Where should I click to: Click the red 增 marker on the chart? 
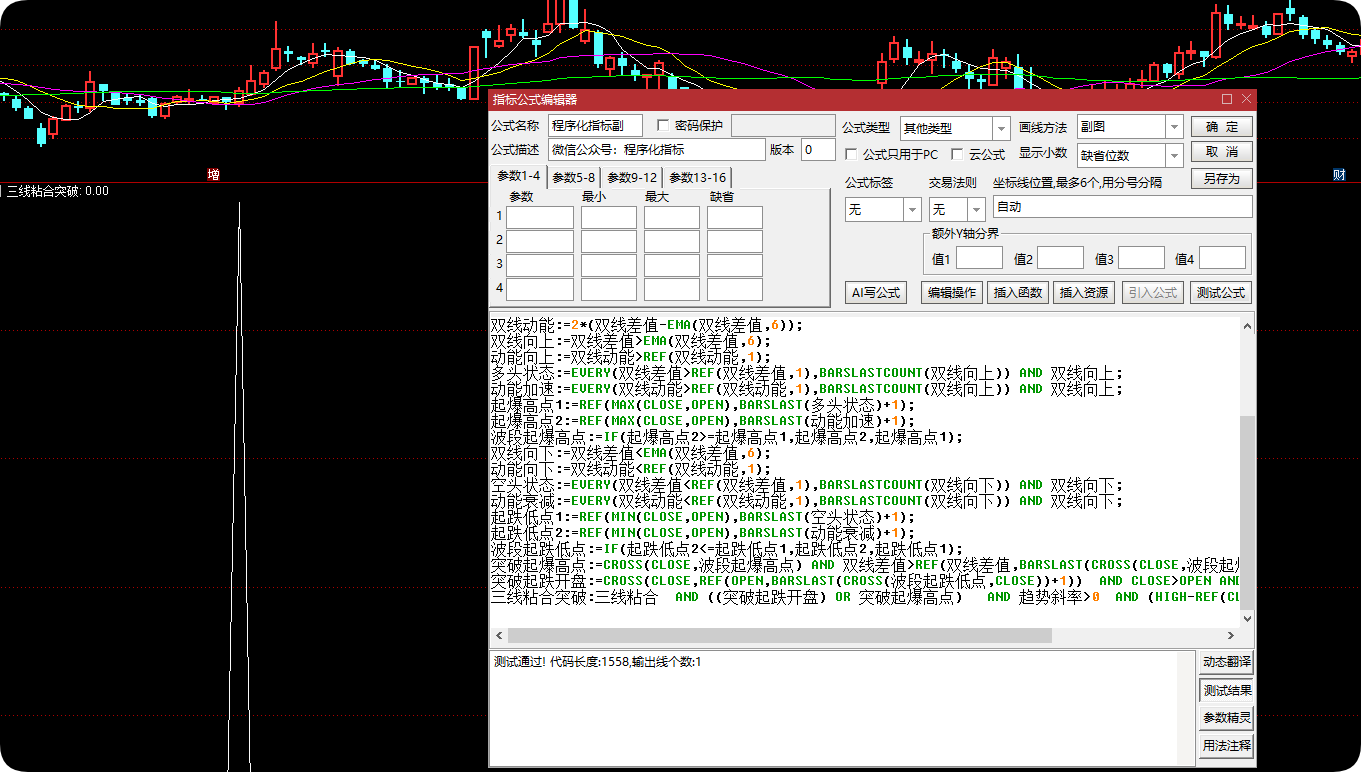tap(213, 175)
